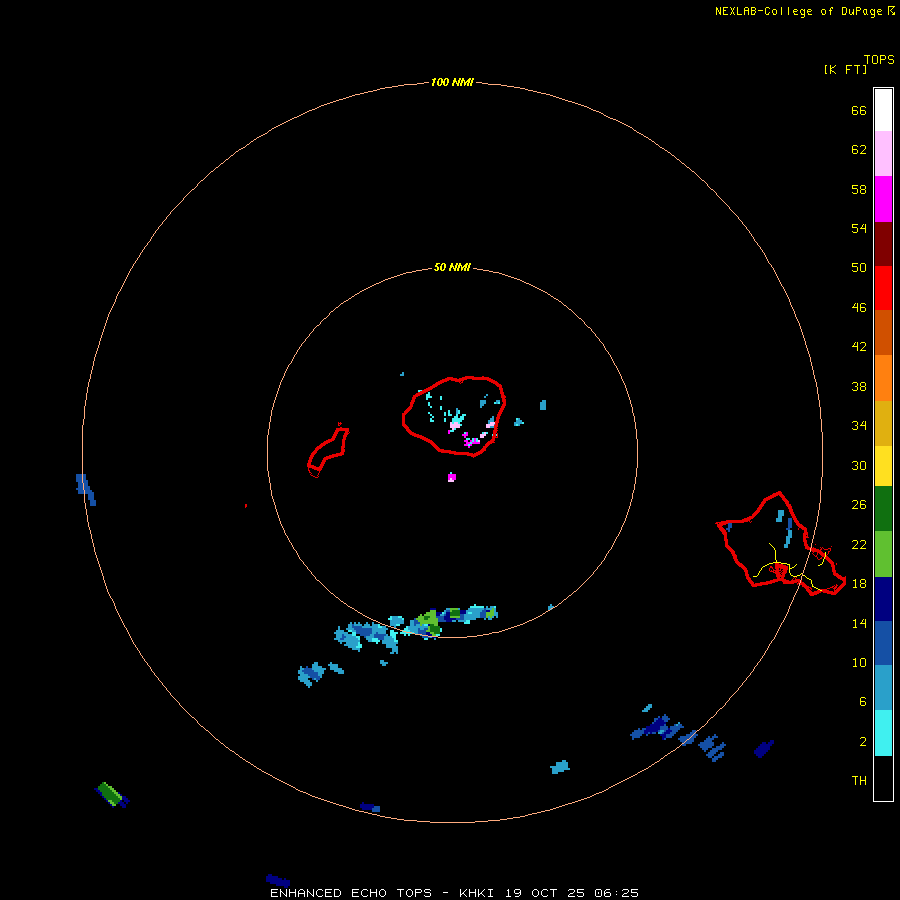Viewport: 900px width, 900px height.
Task: Select the light blue legend swatch
Action: click(x=883, y=688)
